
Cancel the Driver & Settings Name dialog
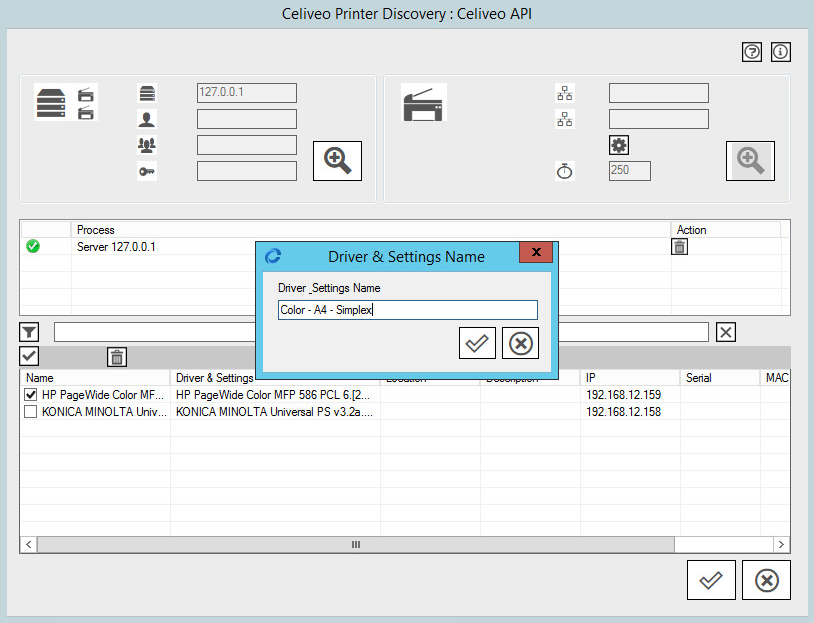coord(520,343)
